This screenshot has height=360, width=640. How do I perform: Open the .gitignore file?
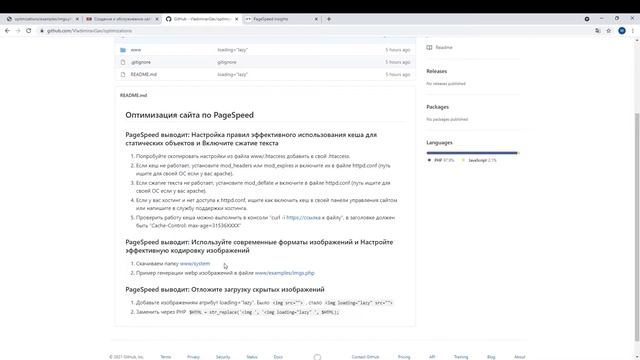pos(141,62)
